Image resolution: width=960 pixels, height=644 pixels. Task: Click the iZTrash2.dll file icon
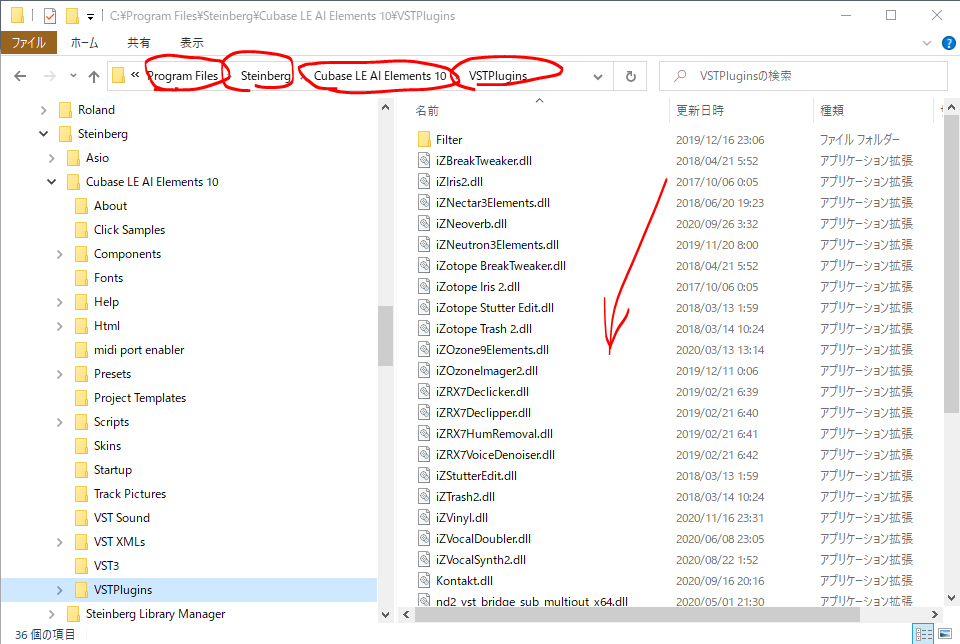pos(424,496)
